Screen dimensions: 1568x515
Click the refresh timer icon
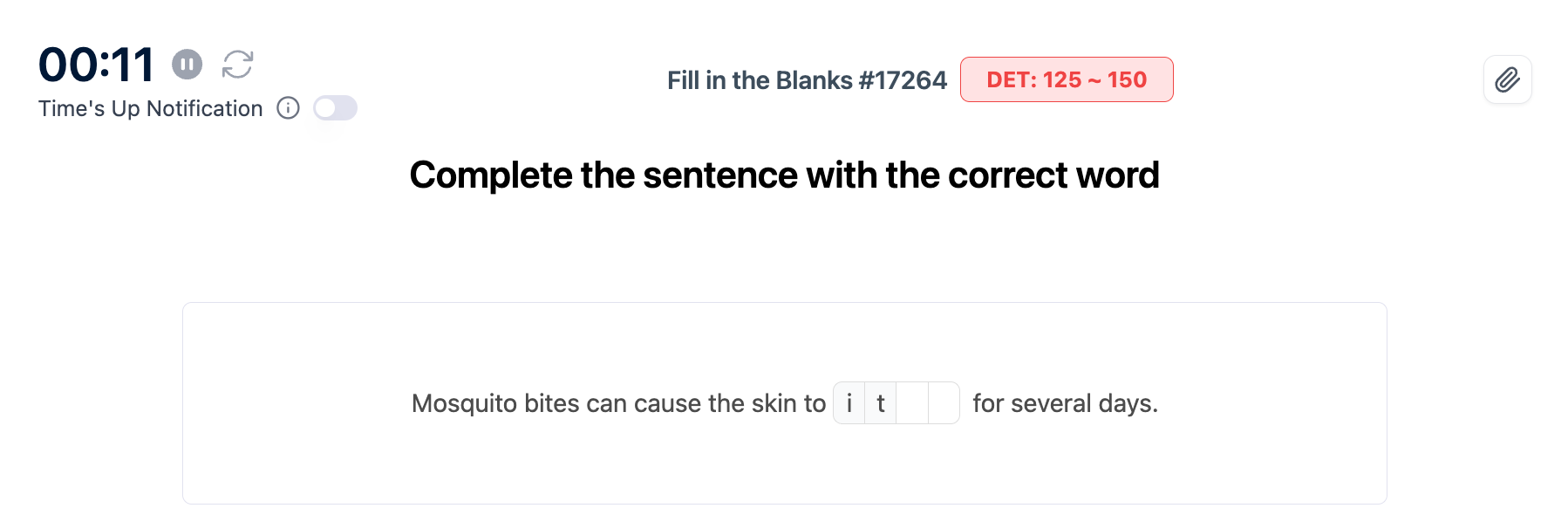click(x=237, y=64)
